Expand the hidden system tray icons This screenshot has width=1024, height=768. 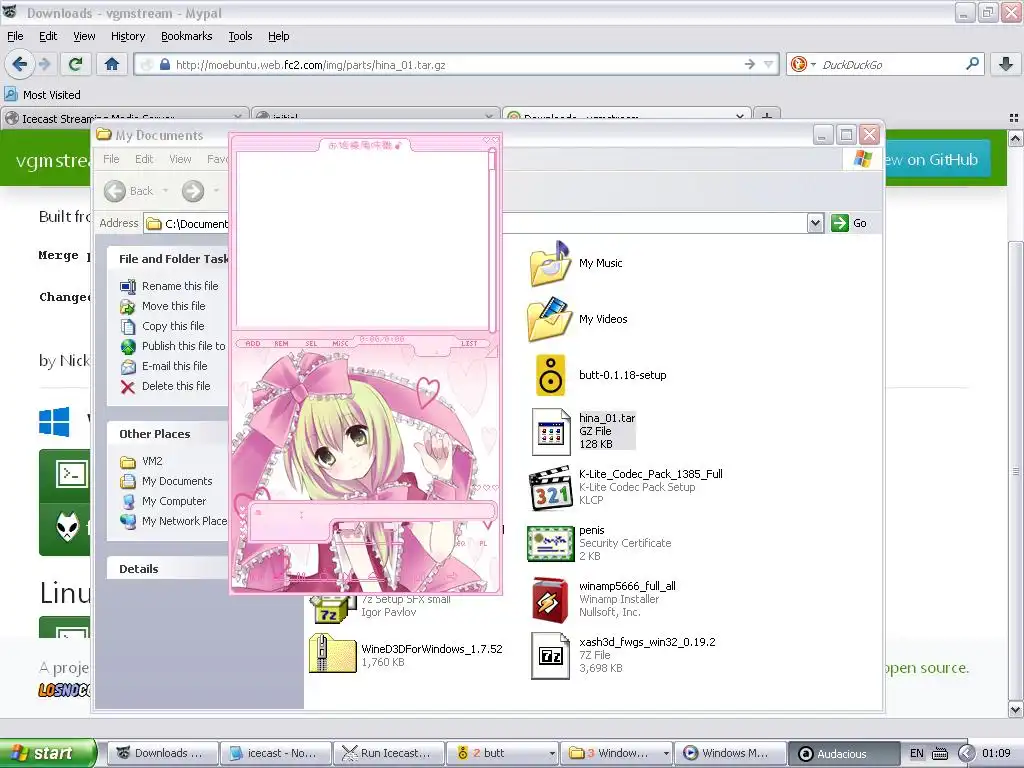click(966, 753)
